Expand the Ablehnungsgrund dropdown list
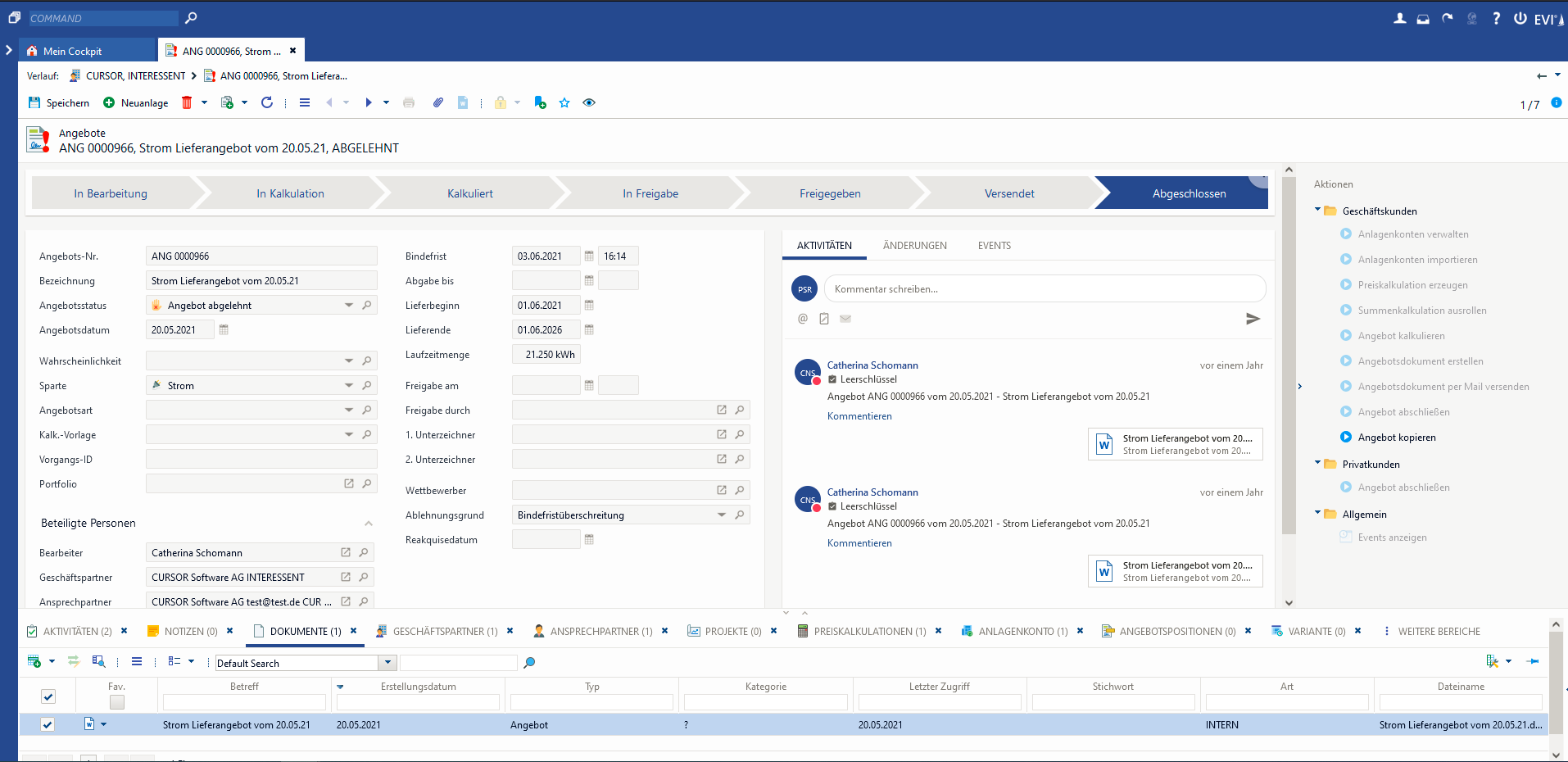This screenshot has height=762, width=1568. pos(722,515)
